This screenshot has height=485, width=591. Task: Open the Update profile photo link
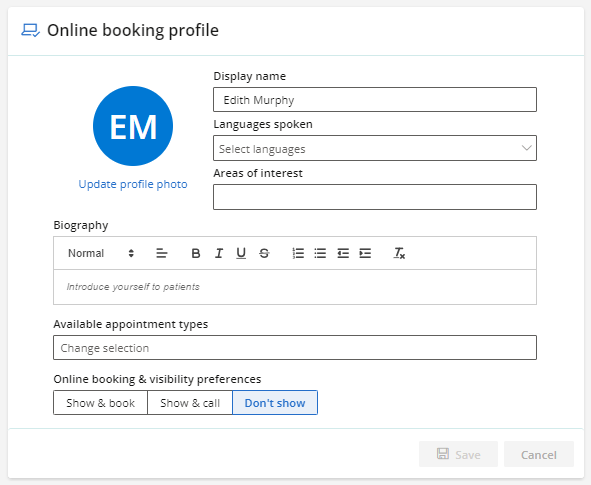tap(133, 184)
